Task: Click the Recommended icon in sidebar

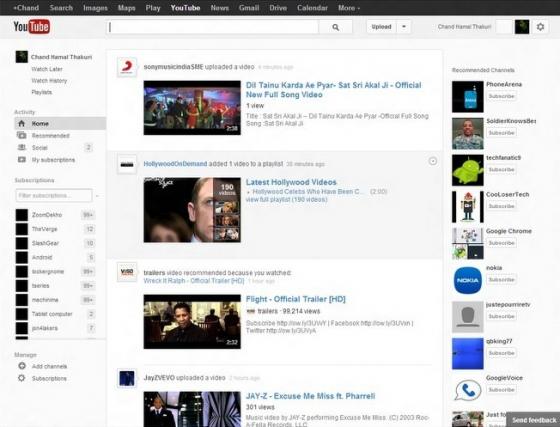Action: pyautogui.click(x=22, y=135)
